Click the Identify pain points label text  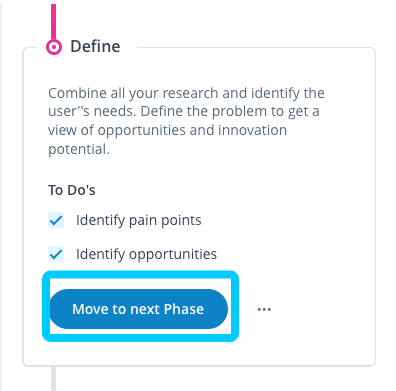(139, 220)
